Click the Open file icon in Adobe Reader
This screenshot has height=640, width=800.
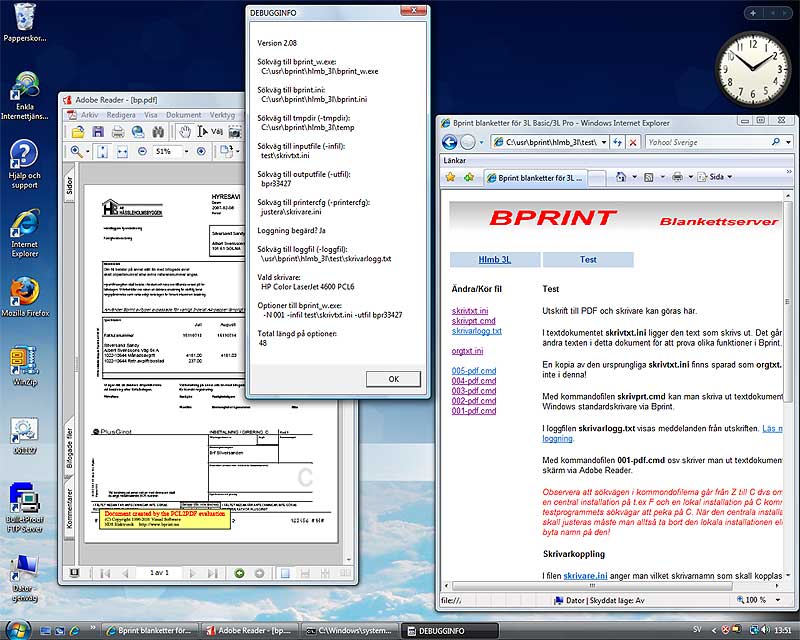76,132
